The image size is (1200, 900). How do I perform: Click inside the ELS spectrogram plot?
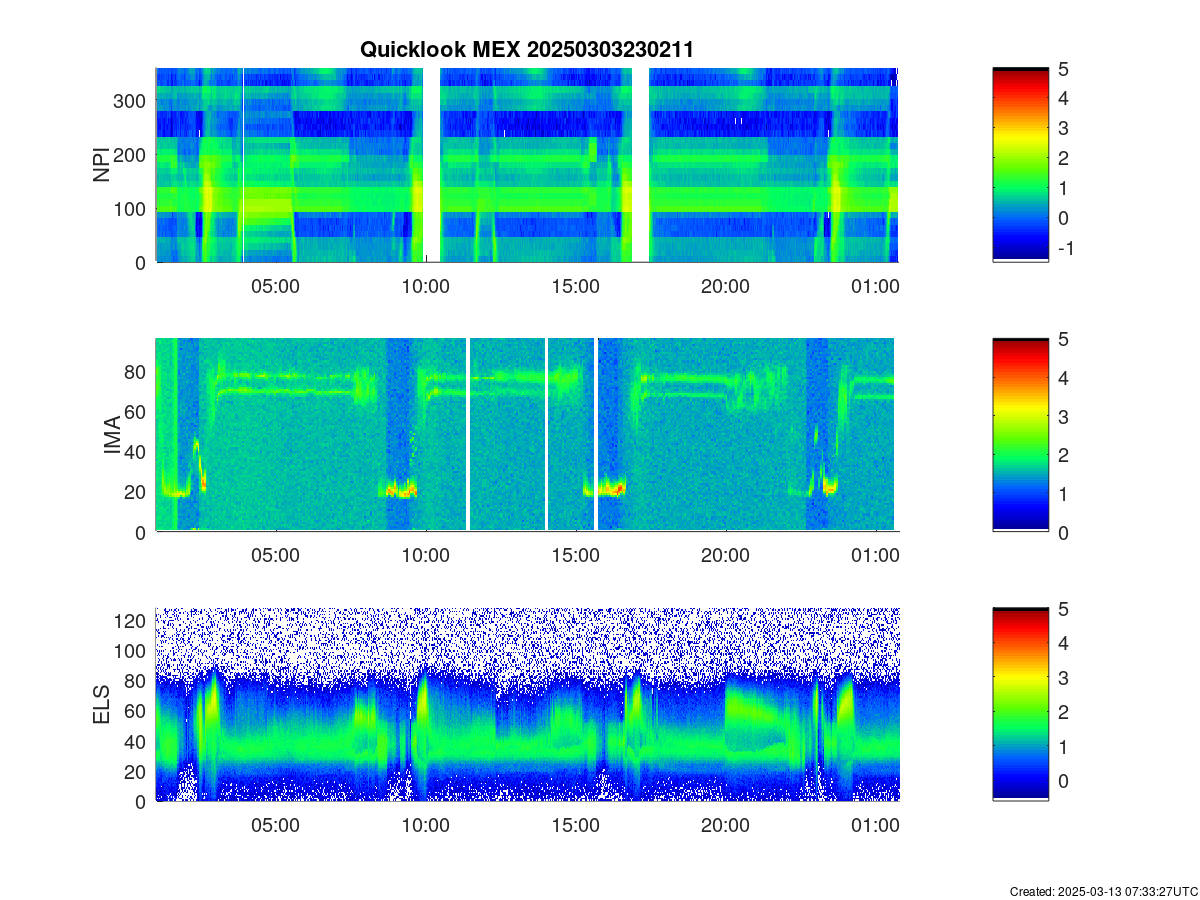(527, 704)
